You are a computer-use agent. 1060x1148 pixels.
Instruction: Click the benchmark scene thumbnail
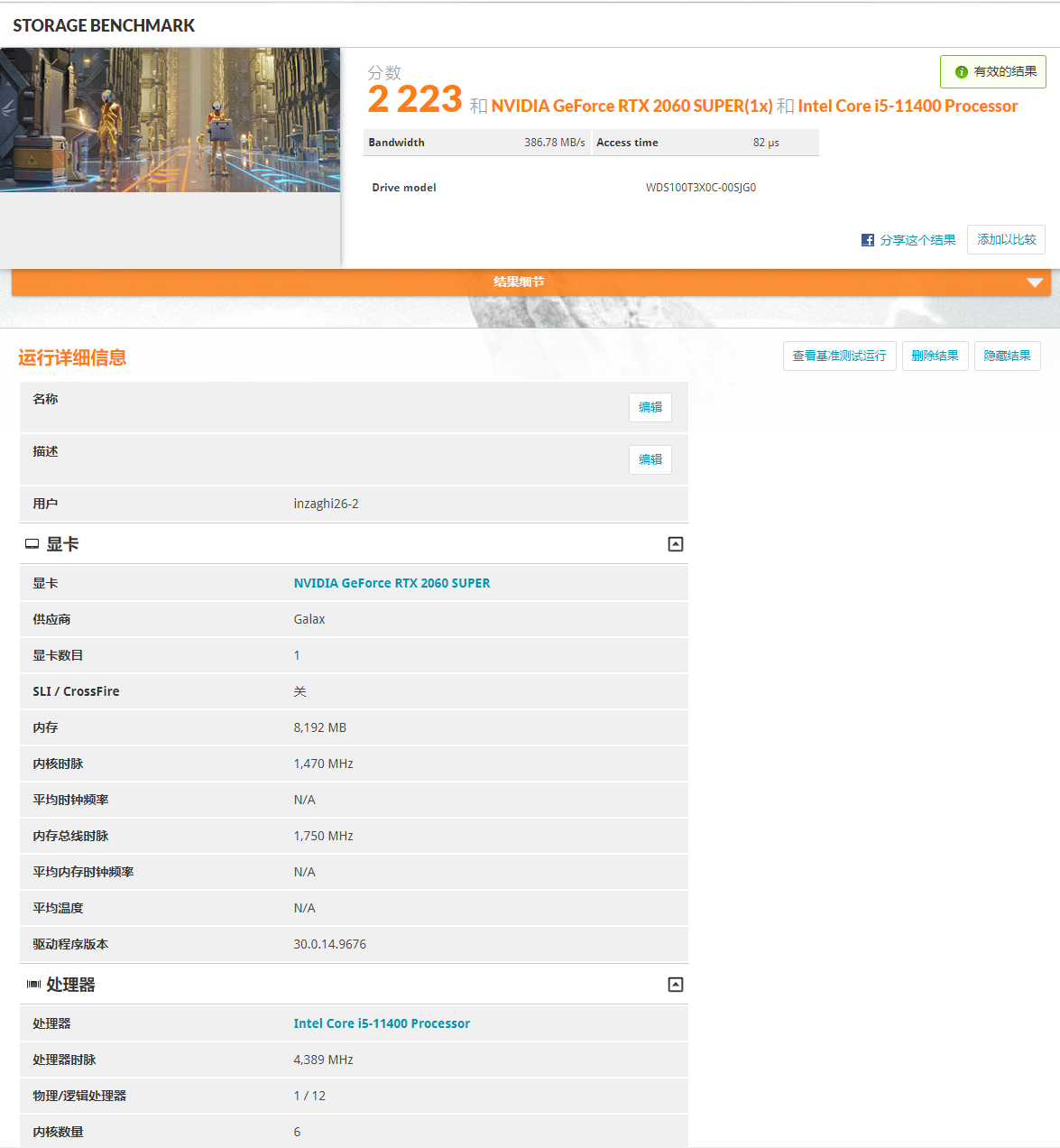coord(171,120)
